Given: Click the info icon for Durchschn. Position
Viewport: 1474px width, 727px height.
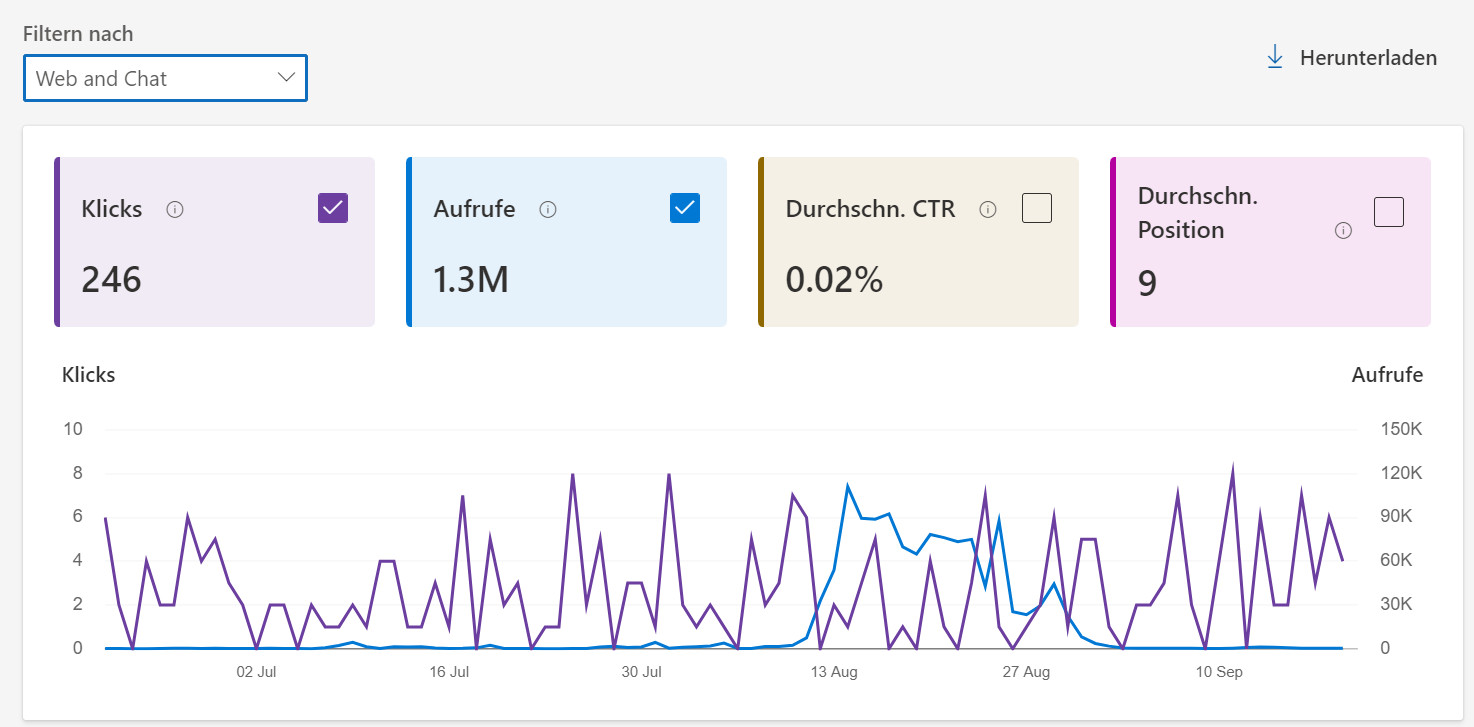Looking at the screenshot, I should click(x=1342, y=229).
